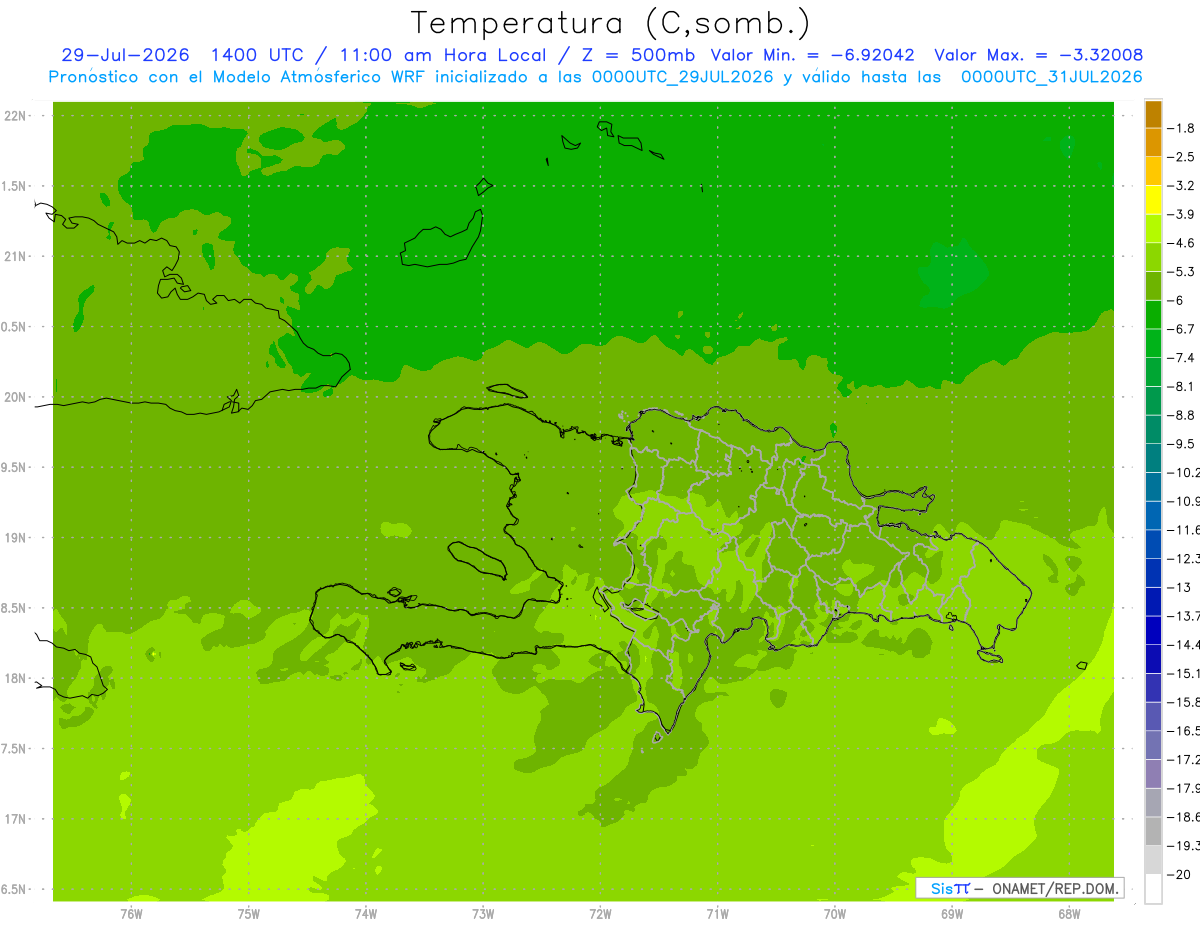This screenshot has width=1200, height=927.
Task: Click the "-1.8" color bar label
Action: (1183, 128)
